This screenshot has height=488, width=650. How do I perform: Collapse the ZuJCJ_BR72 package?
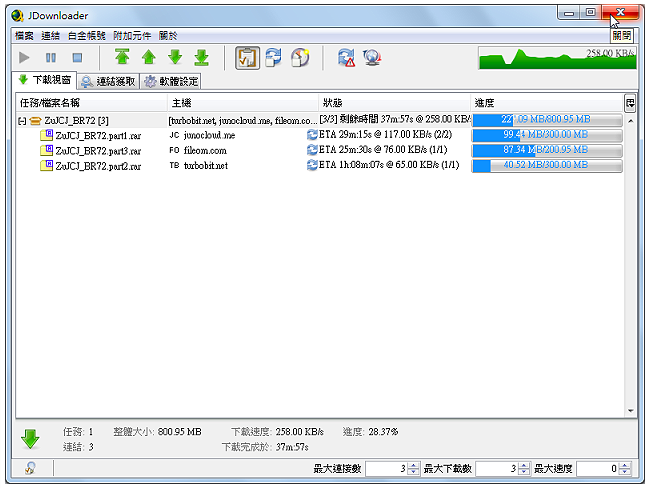click(22, 121)
